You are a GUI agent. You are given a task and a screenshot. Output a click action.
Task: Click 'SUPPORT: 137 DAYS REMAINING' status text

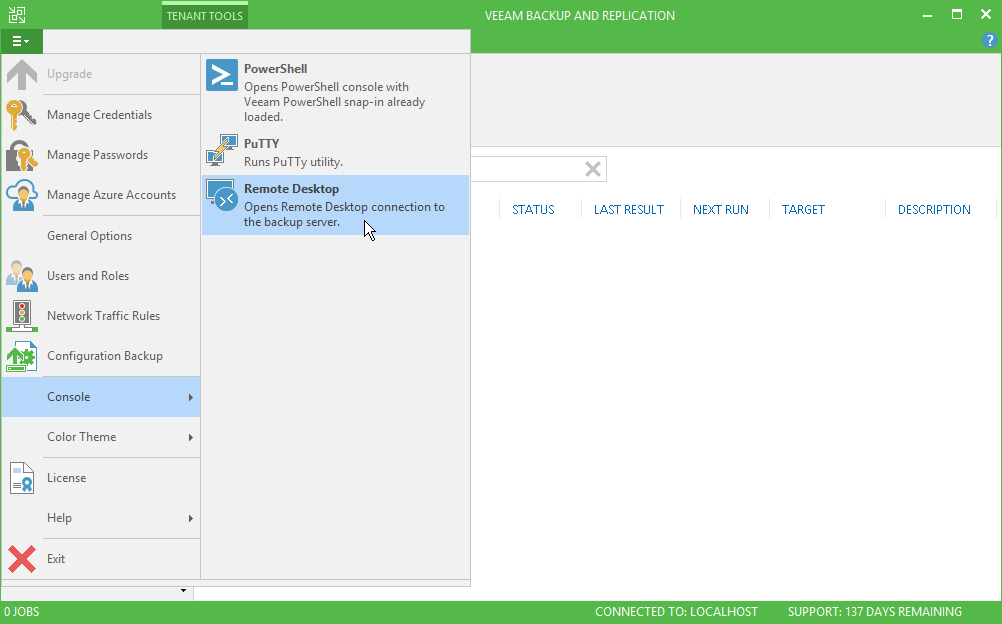pyautogui.click(x=875, y=612)
